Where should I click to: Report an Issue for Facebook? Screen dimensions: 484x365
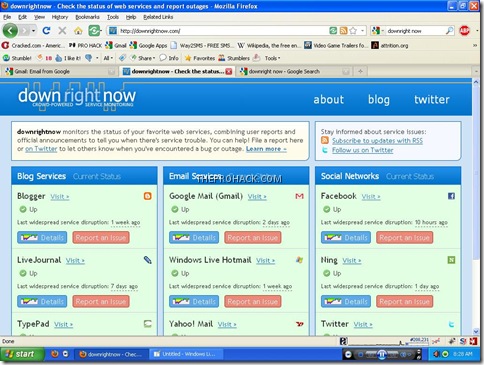coord(405,238)
